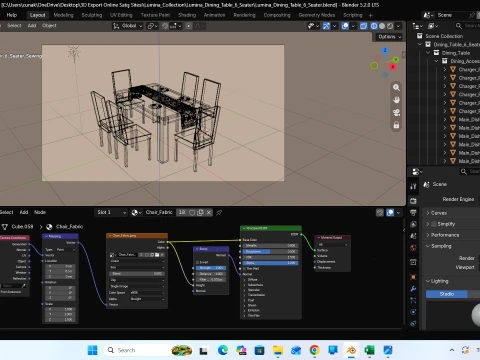
Task: Open the viewport Options dropdown
Action: (x=389, y=37)
